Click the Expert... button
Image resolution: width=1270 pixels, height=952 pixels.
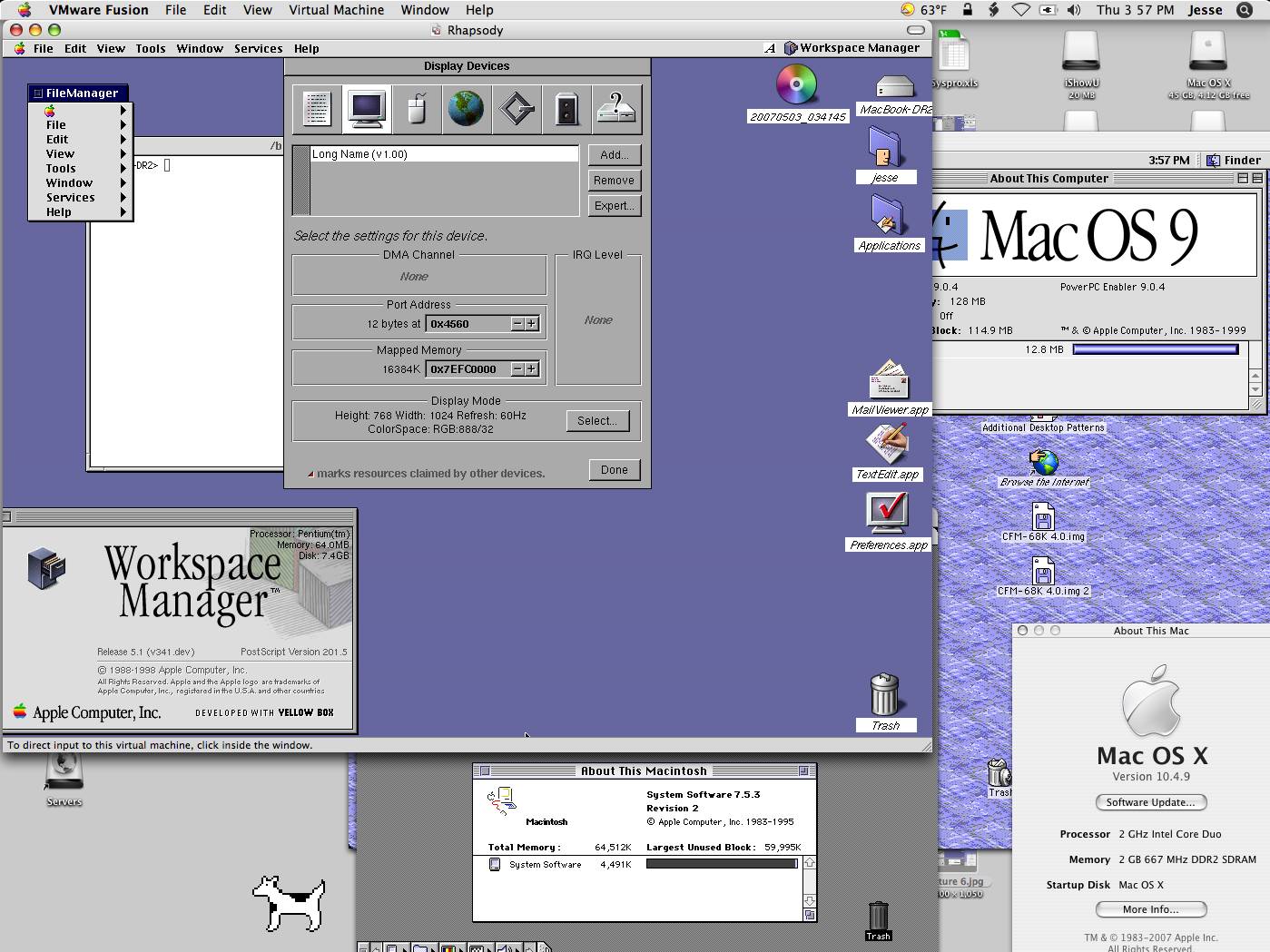pos(615,206)
